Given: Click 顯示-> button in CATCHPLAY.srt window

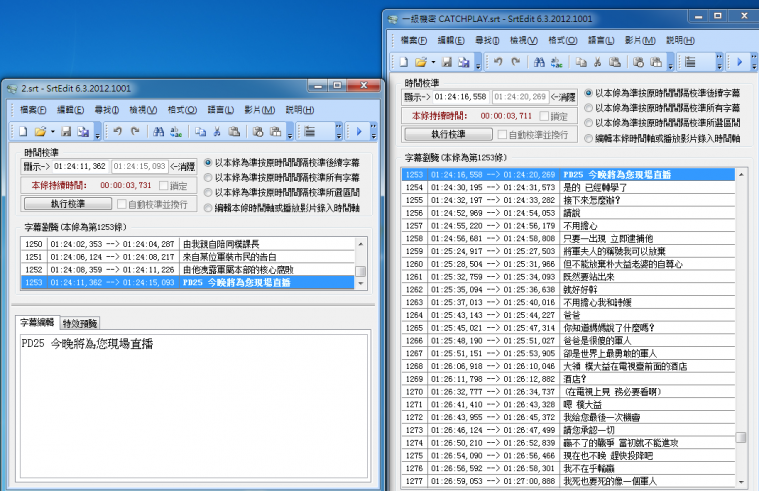Looking at the screenshot, I should (417, 97).
